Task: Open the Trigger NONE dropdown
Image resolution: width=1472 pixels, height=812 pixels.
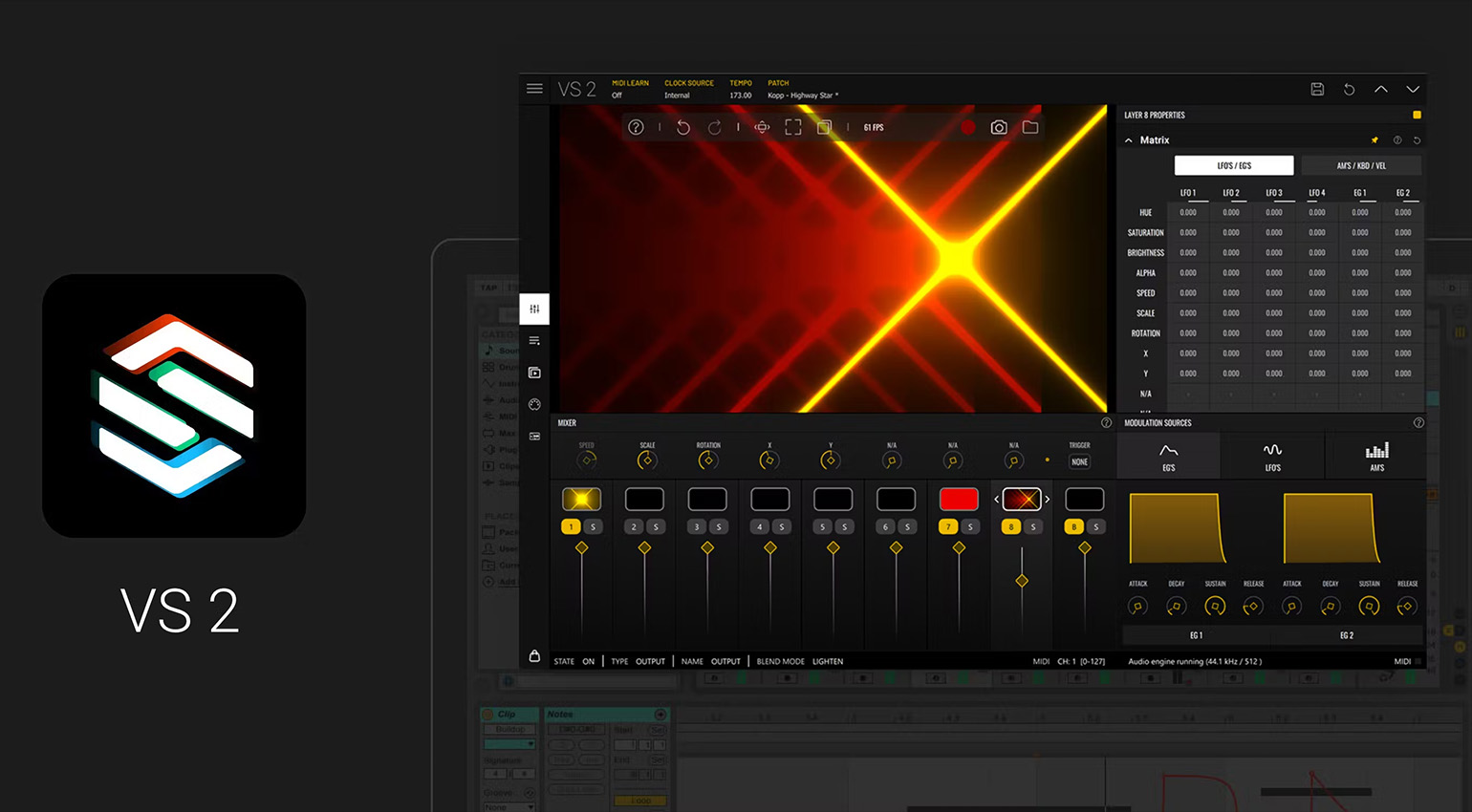Action: [x=1079, y=461]
